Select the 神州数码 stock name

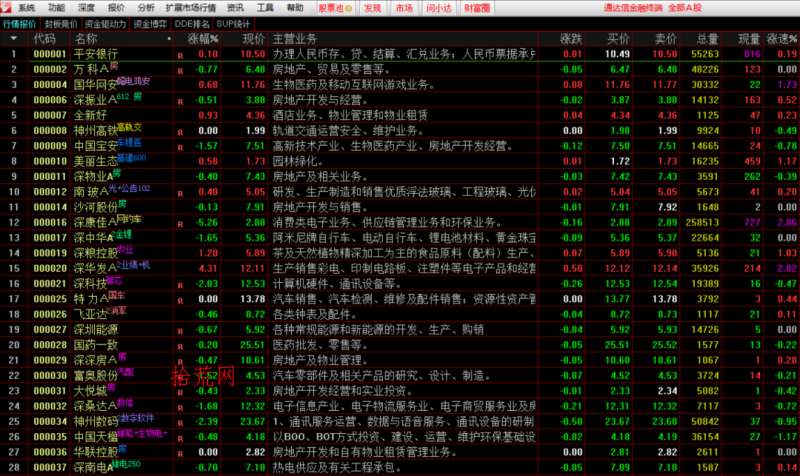96,421
